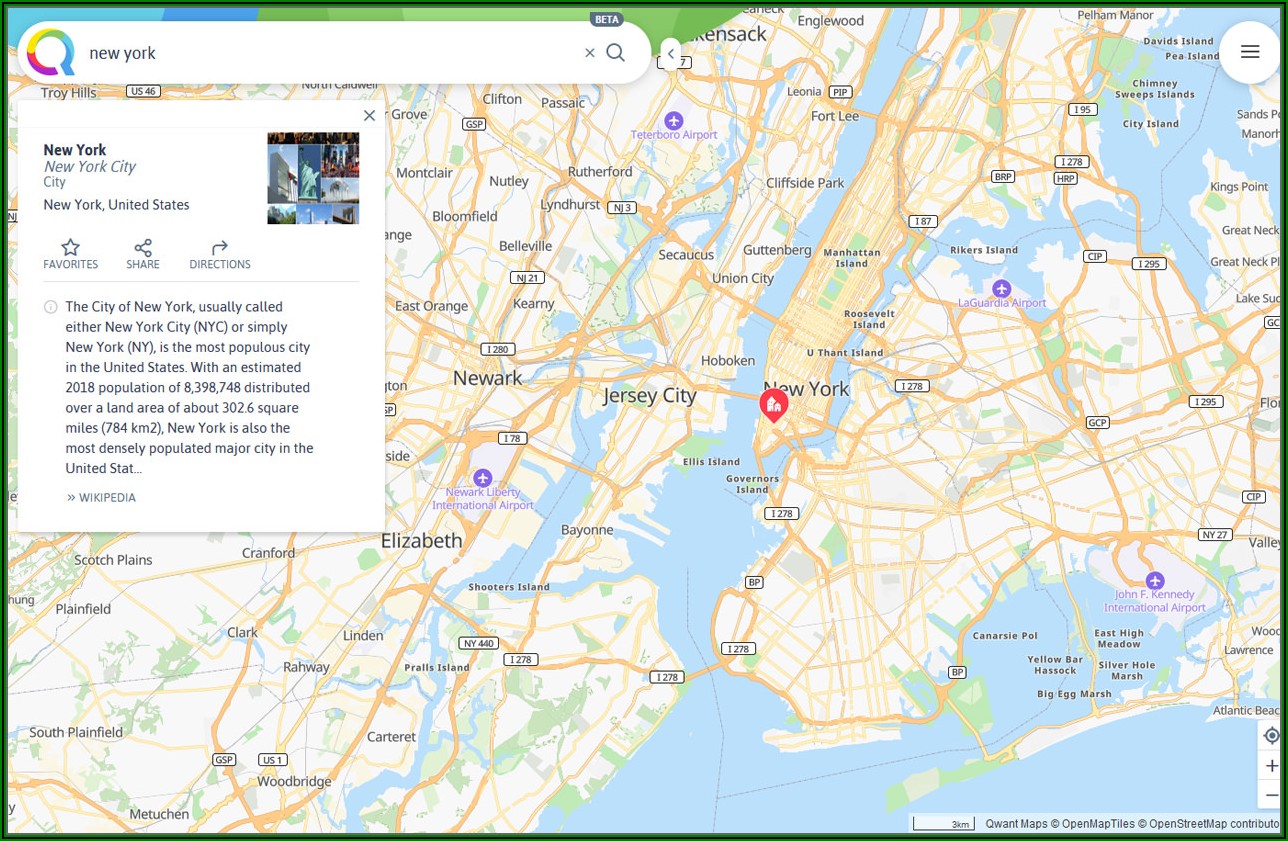Click the Canarsie Pol label
This screenshot has height=841, width=1288.
pos(1005,635)
